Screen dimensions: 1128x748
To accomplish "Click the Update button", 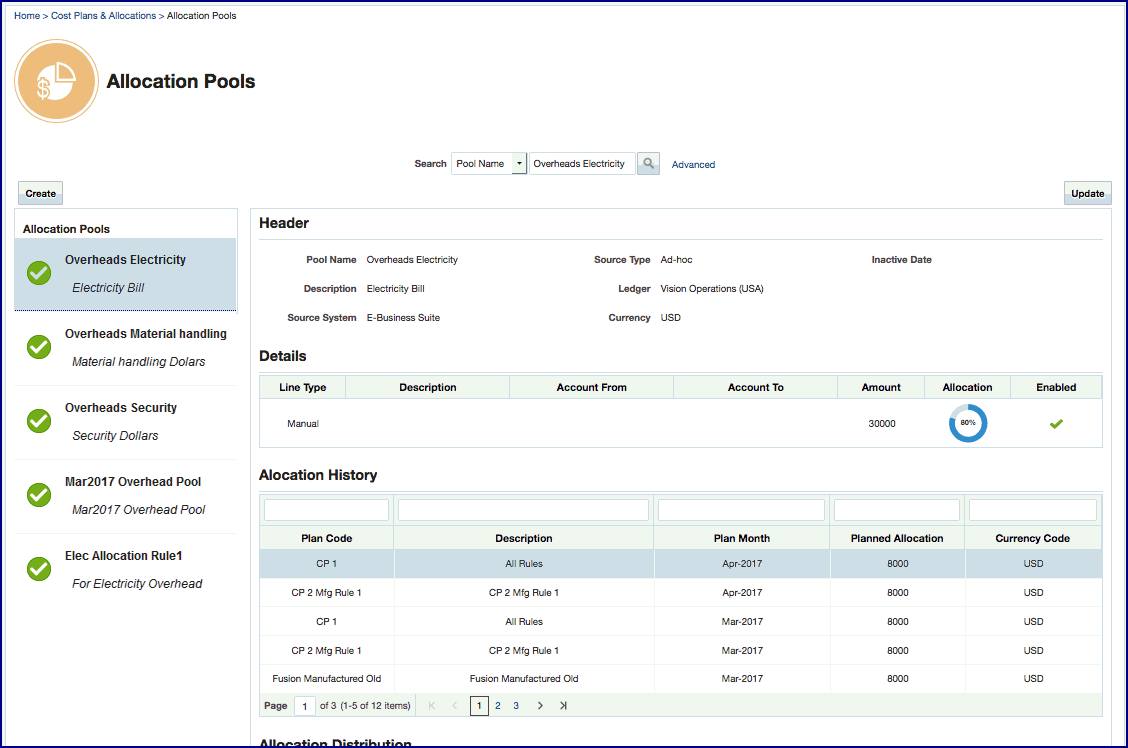I will [x=1088, y=193].
